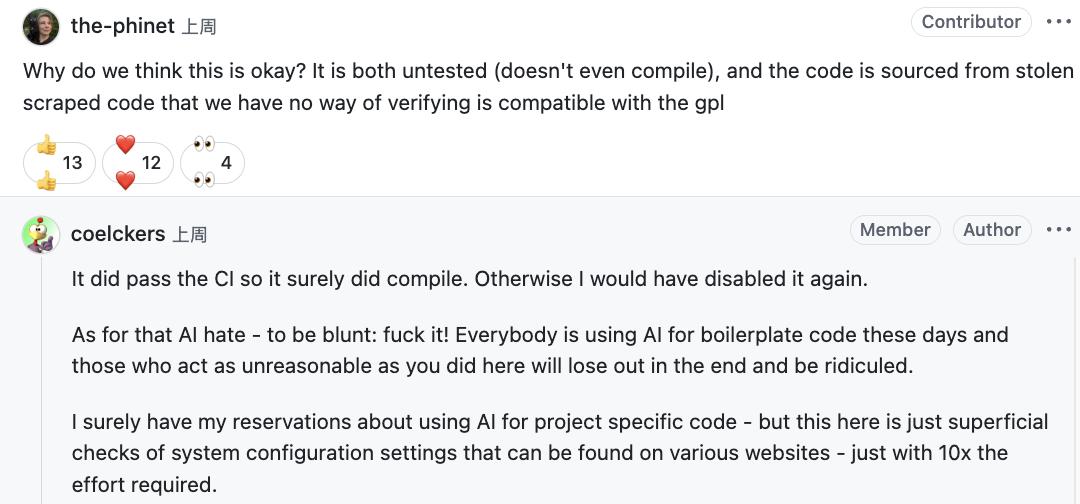1080x504 pixels.
Task: Click the-phinet username link
Action: pyautogui.click(x=122, y=26)
